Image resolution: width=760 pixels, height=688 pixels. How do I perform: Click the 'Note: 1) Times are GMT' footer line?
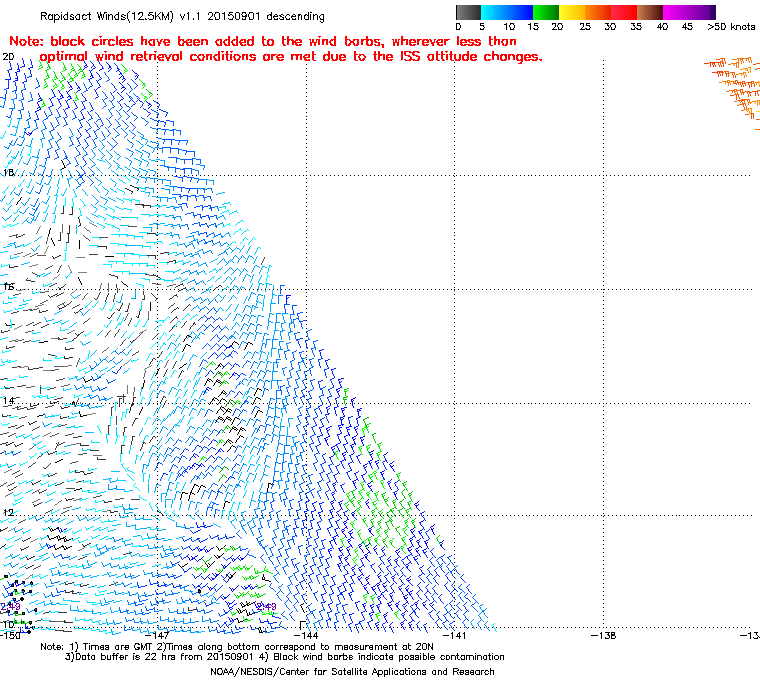click(237, 647)
